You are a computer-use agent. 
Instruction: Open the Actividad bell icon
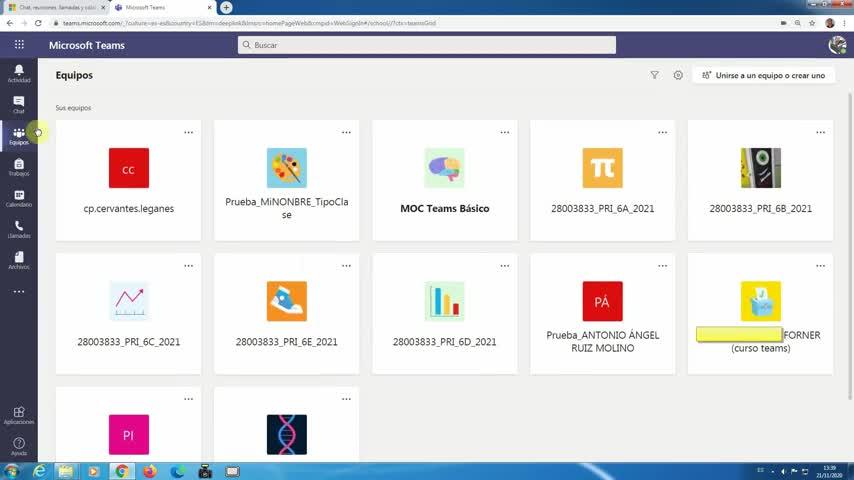point(19,73)
